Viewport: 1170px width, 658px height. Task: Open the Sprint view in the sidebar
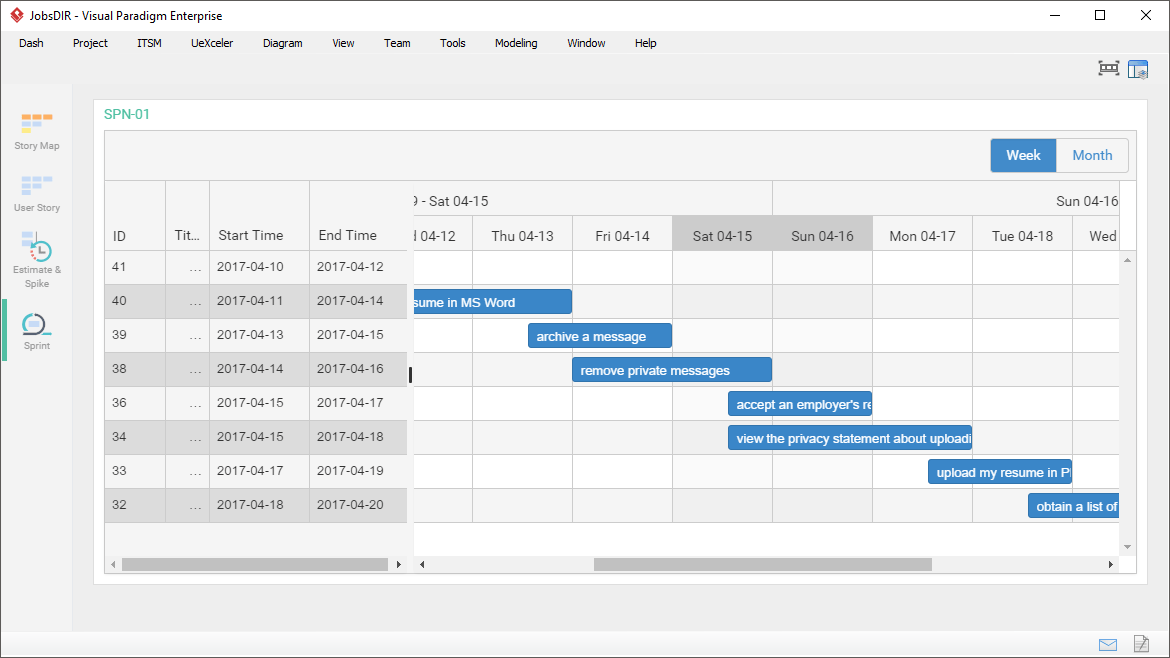point(36,330)
